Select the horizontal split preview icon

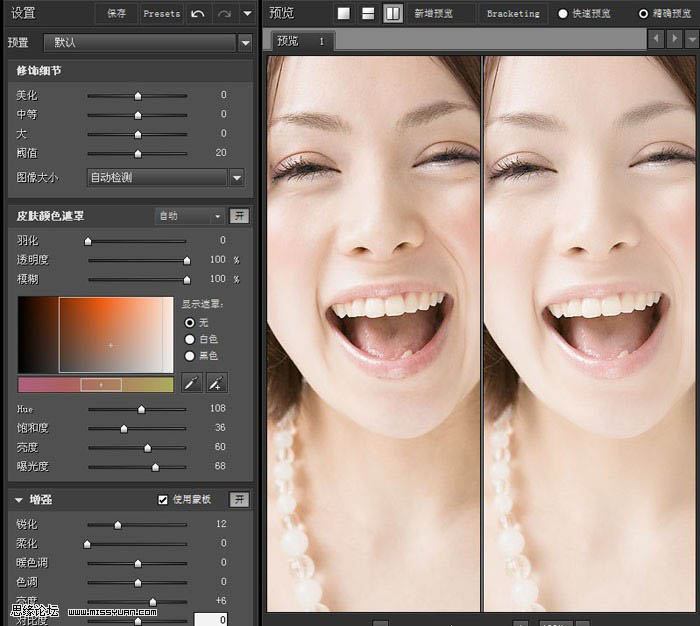click(x=368, y=13)
